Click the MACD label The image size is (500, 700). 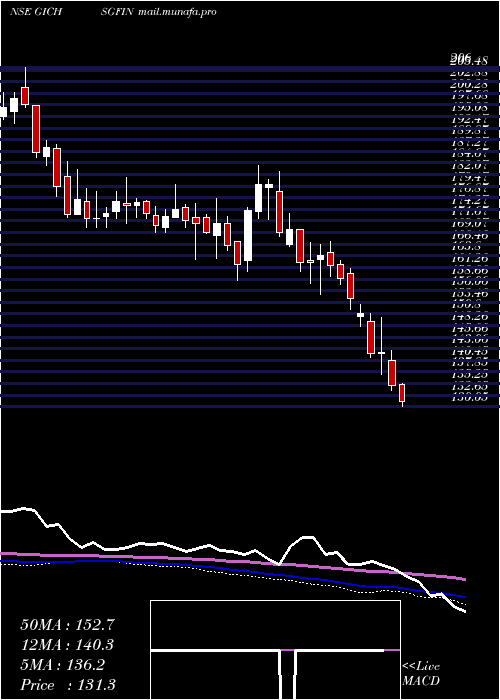[x=421, y=681]
